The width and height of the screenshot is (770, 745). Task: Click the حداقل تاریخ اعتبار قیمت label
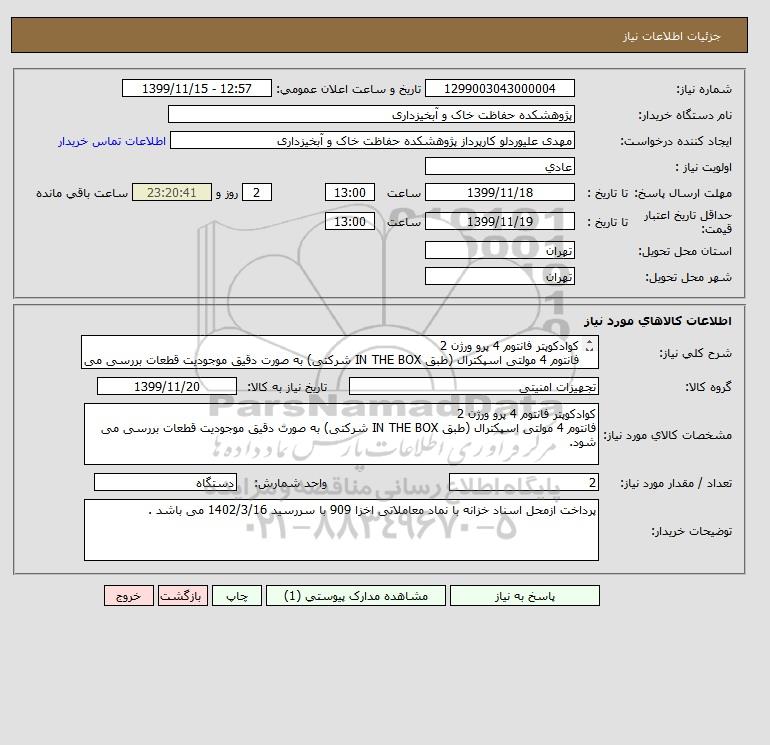[688, 222]
